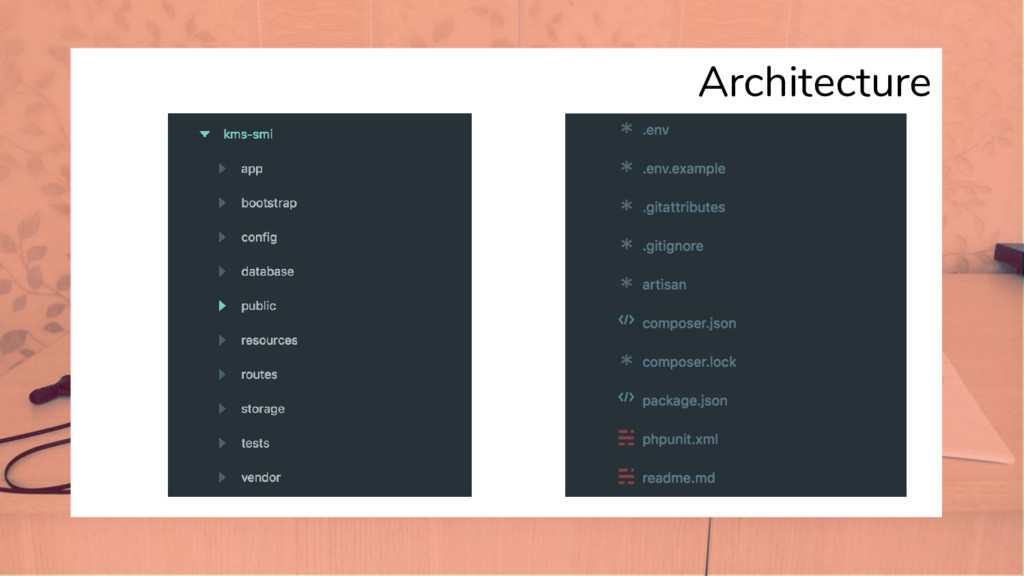Select the app folder label

pos(251,169)
